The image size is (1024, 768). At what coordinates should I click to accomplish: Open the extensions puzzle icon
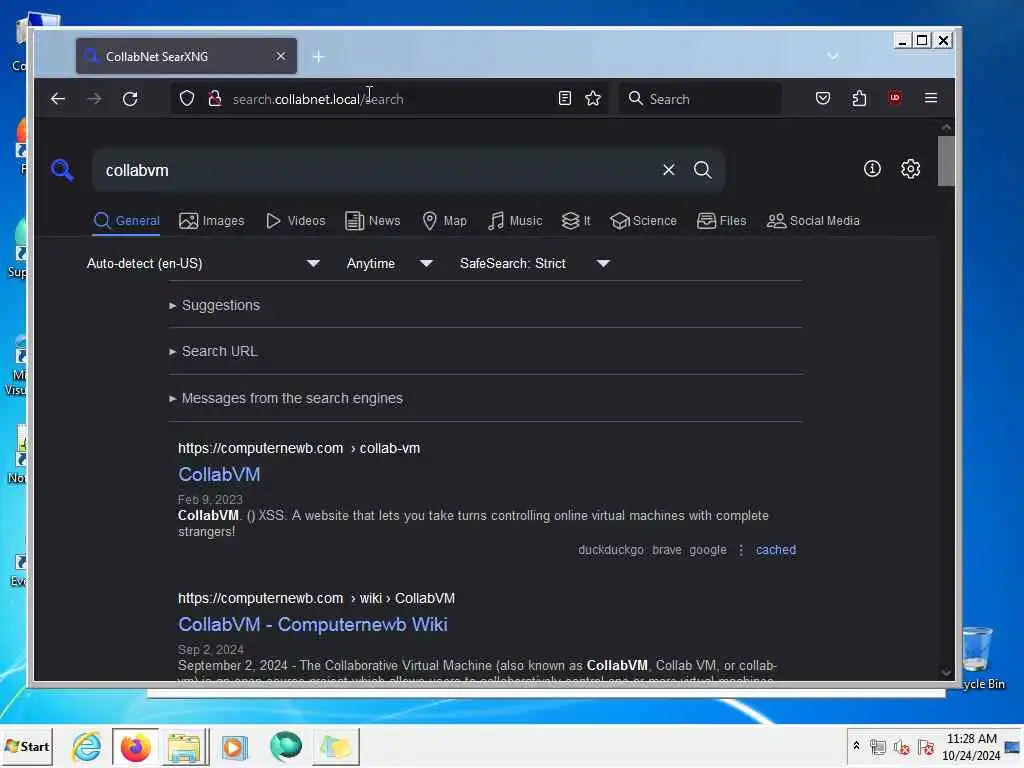coord(859,98)
